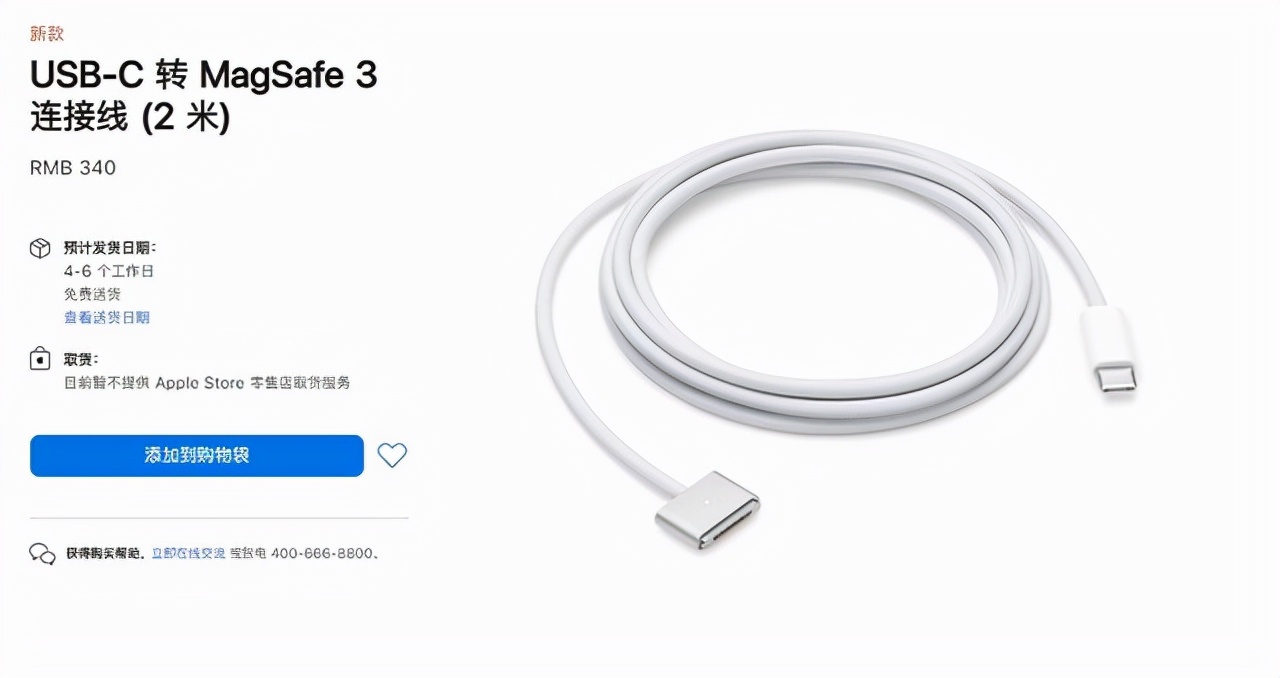Click the chat bubbles help icon

42,554
